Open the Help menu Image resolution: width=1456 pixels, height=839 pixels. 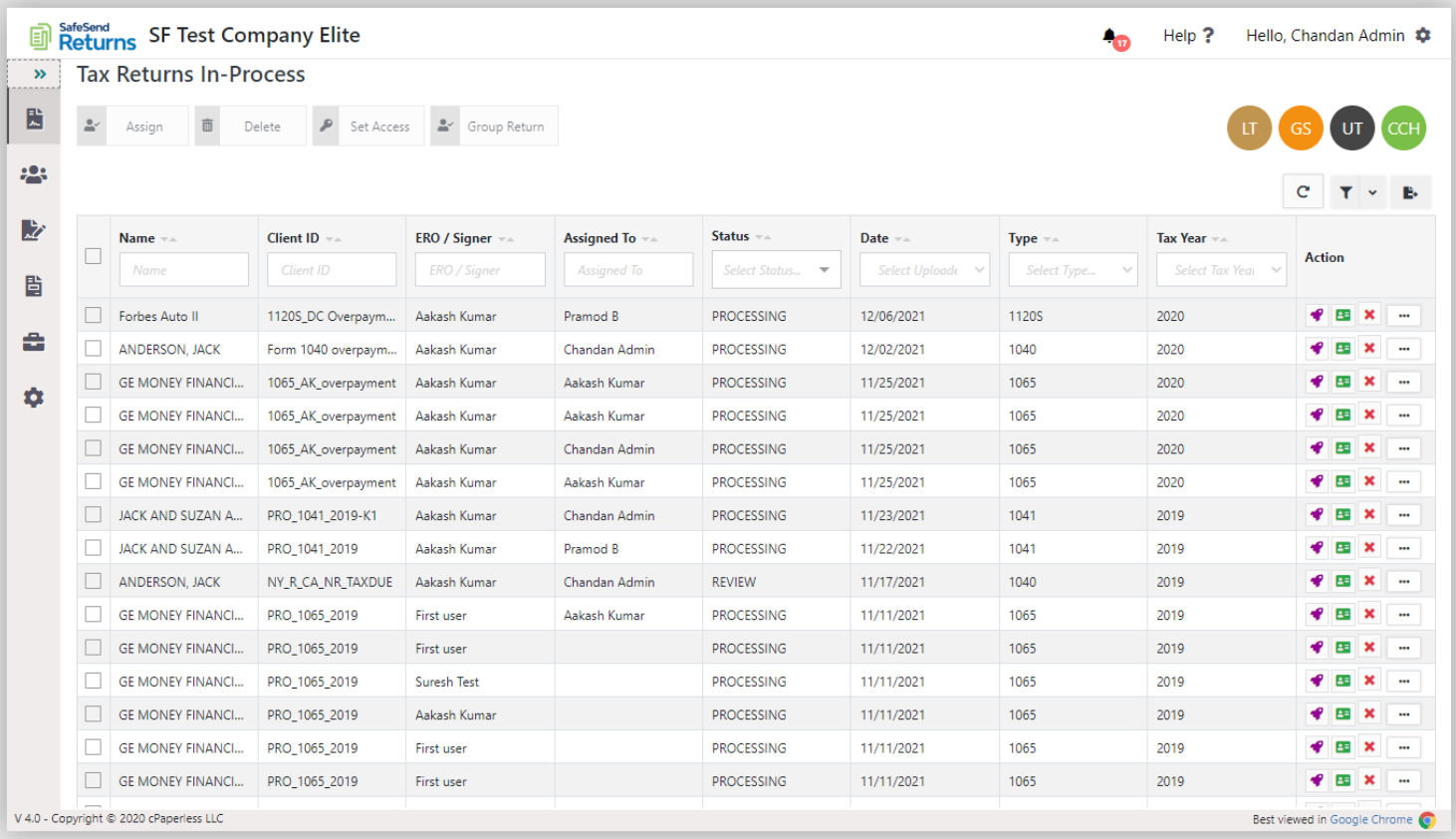pos(1188,36)
